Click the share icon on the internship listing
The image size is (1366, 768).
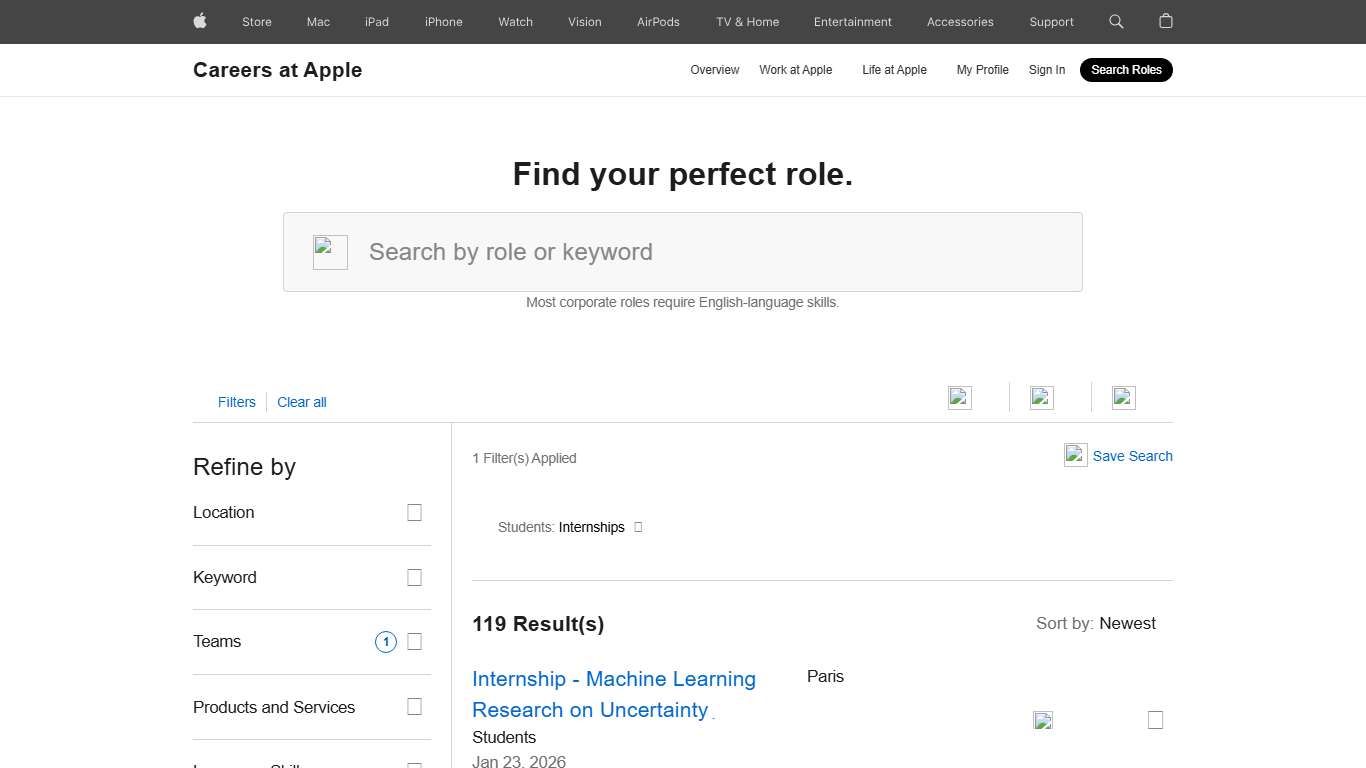(1043, 719)
